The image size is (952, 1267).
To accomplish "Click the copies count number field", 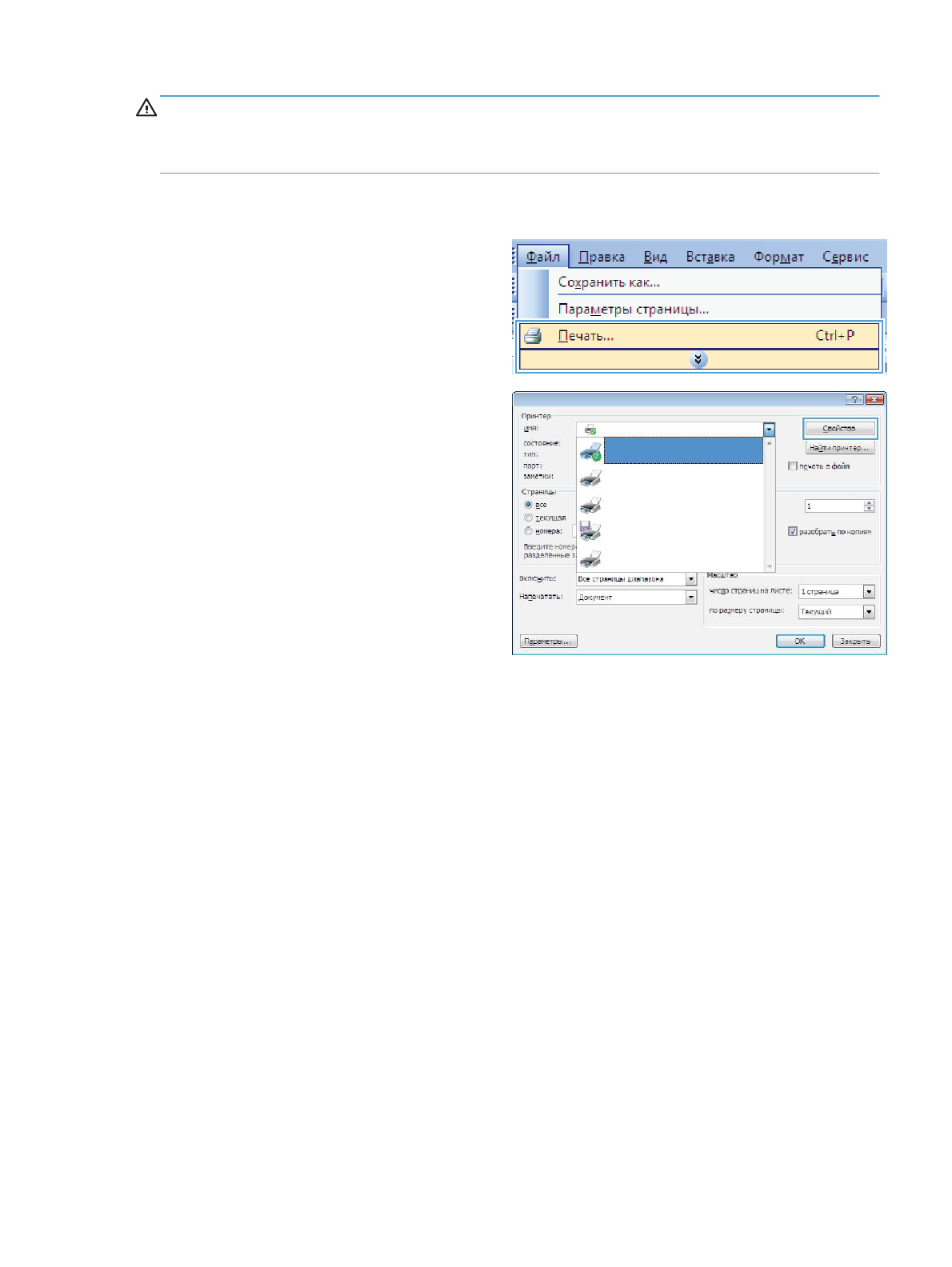I will click(834, 506).
